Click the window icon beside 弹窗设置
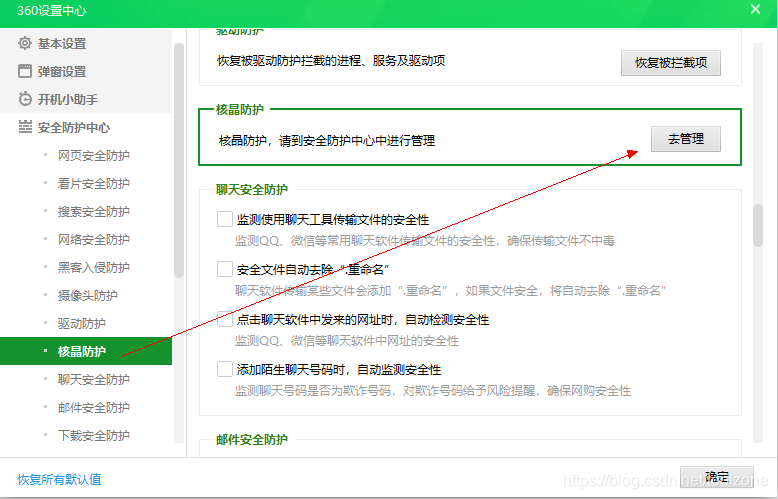The image size is (778, 499). coord(25,71)
